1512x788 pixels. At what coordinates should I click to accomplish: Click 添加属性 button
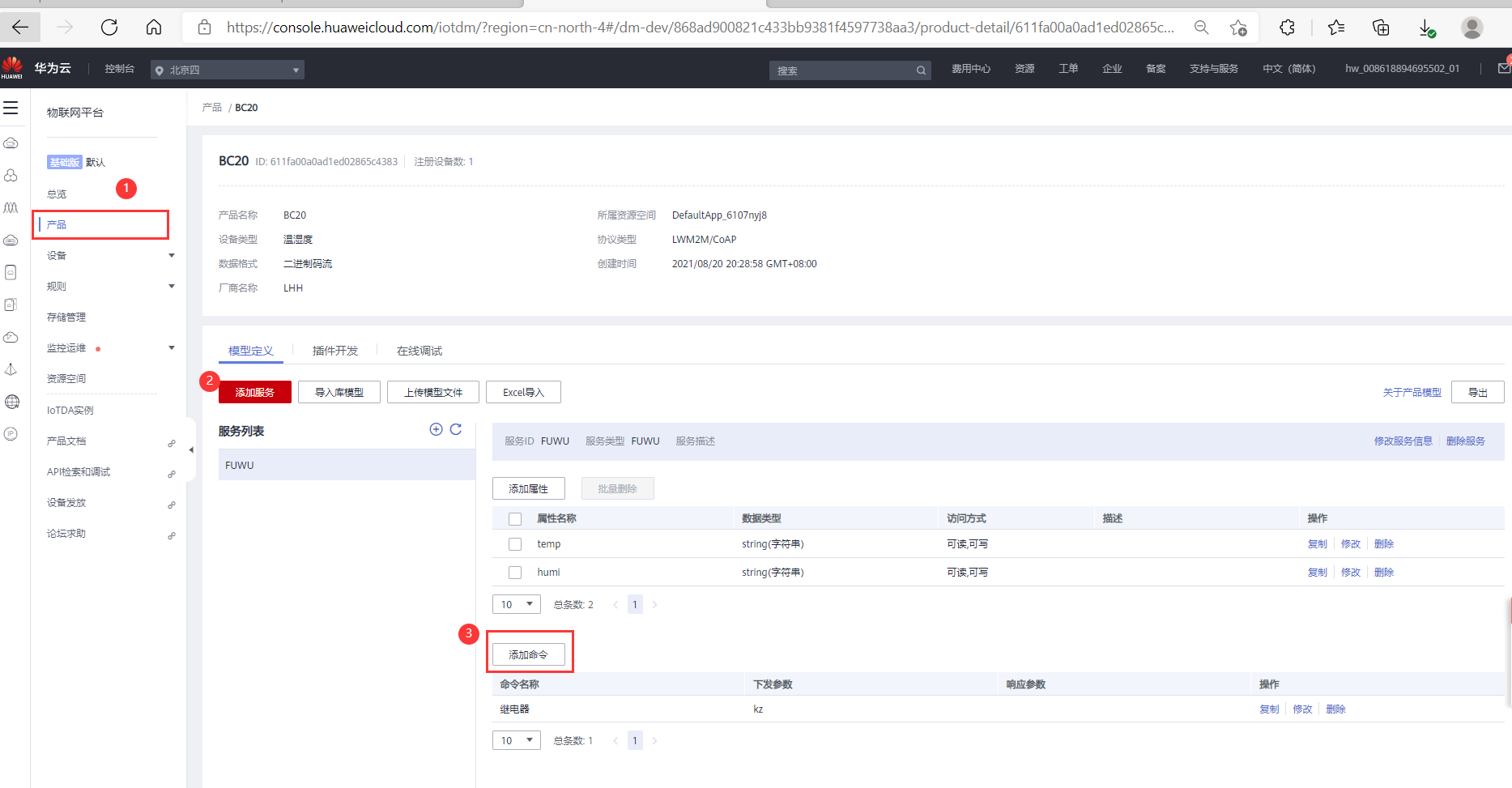coord(529,488)
